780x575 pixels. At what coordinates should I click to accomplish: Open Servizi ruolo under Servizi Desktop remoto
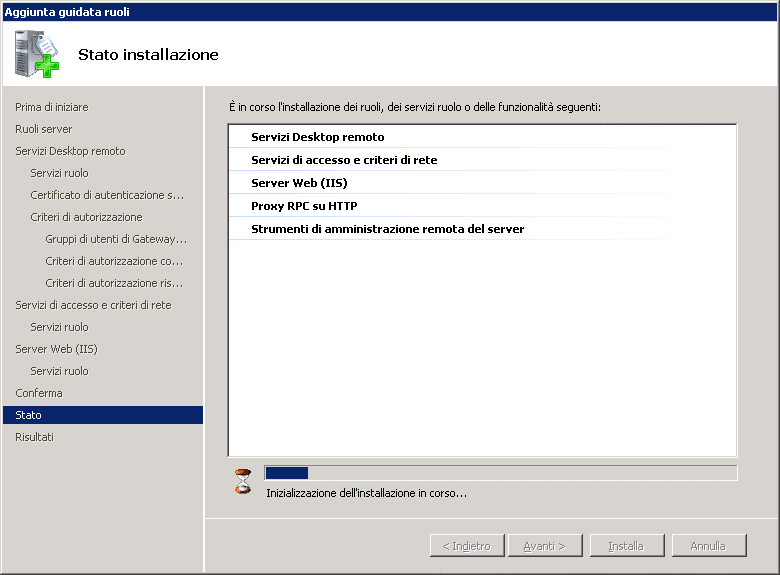click(59, 173)
